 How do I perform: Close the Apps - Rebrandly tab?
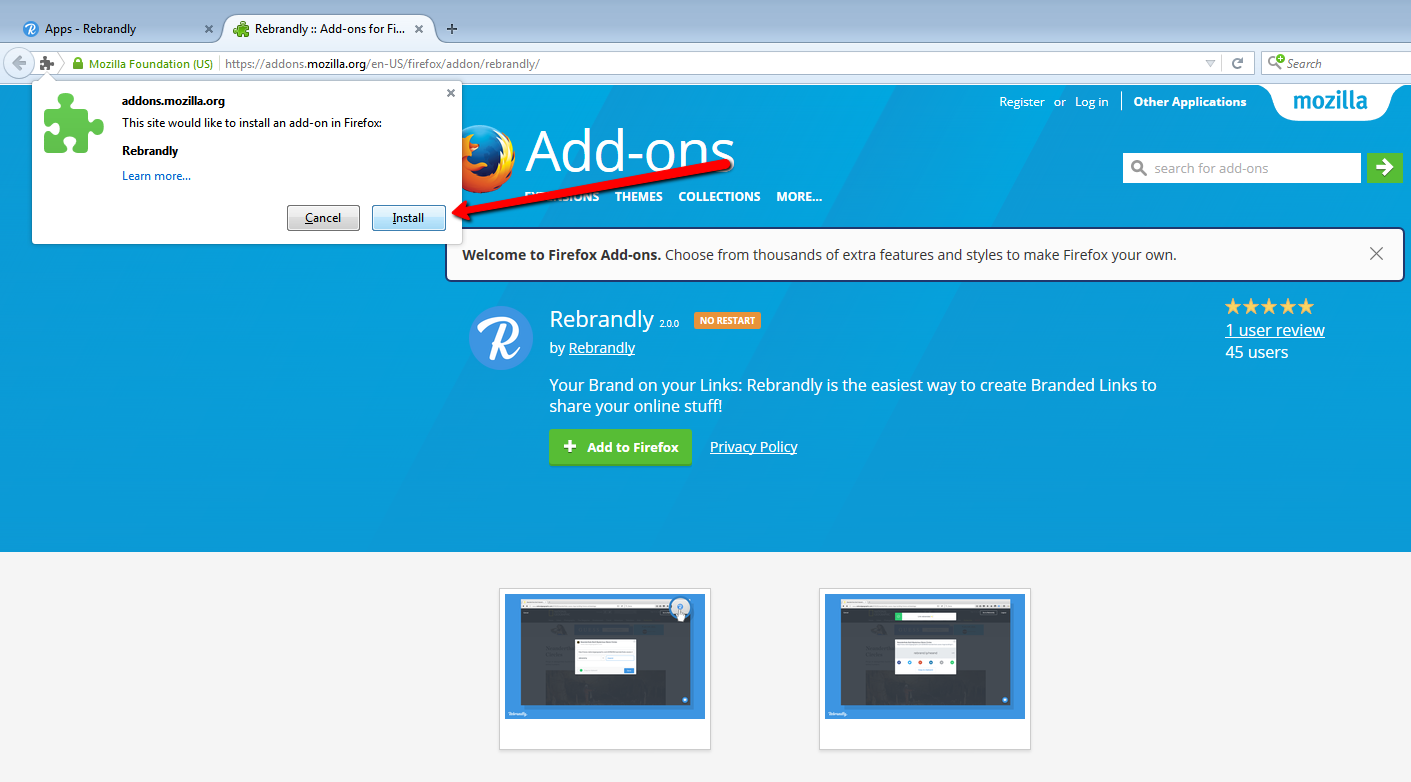click(208, 29)
